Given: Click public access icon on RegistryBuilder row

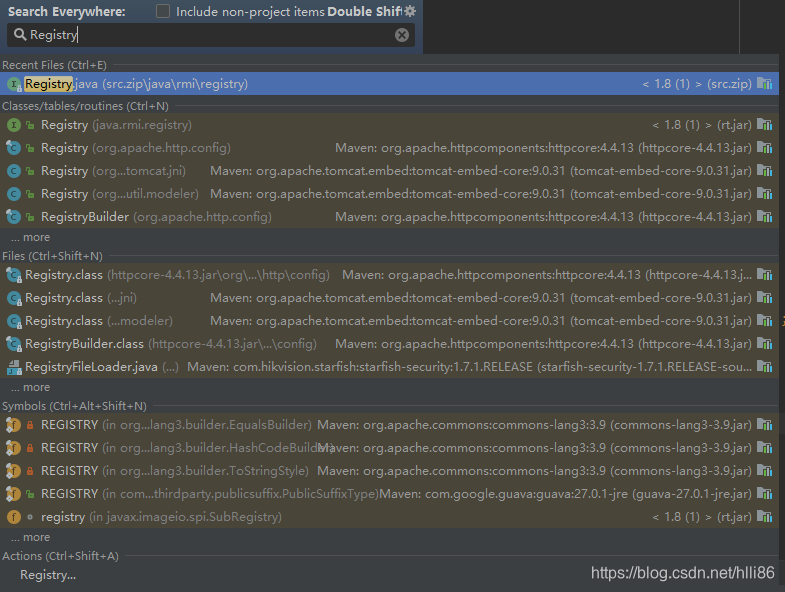Looking at the screenshot, I should [x=30, y=217].
